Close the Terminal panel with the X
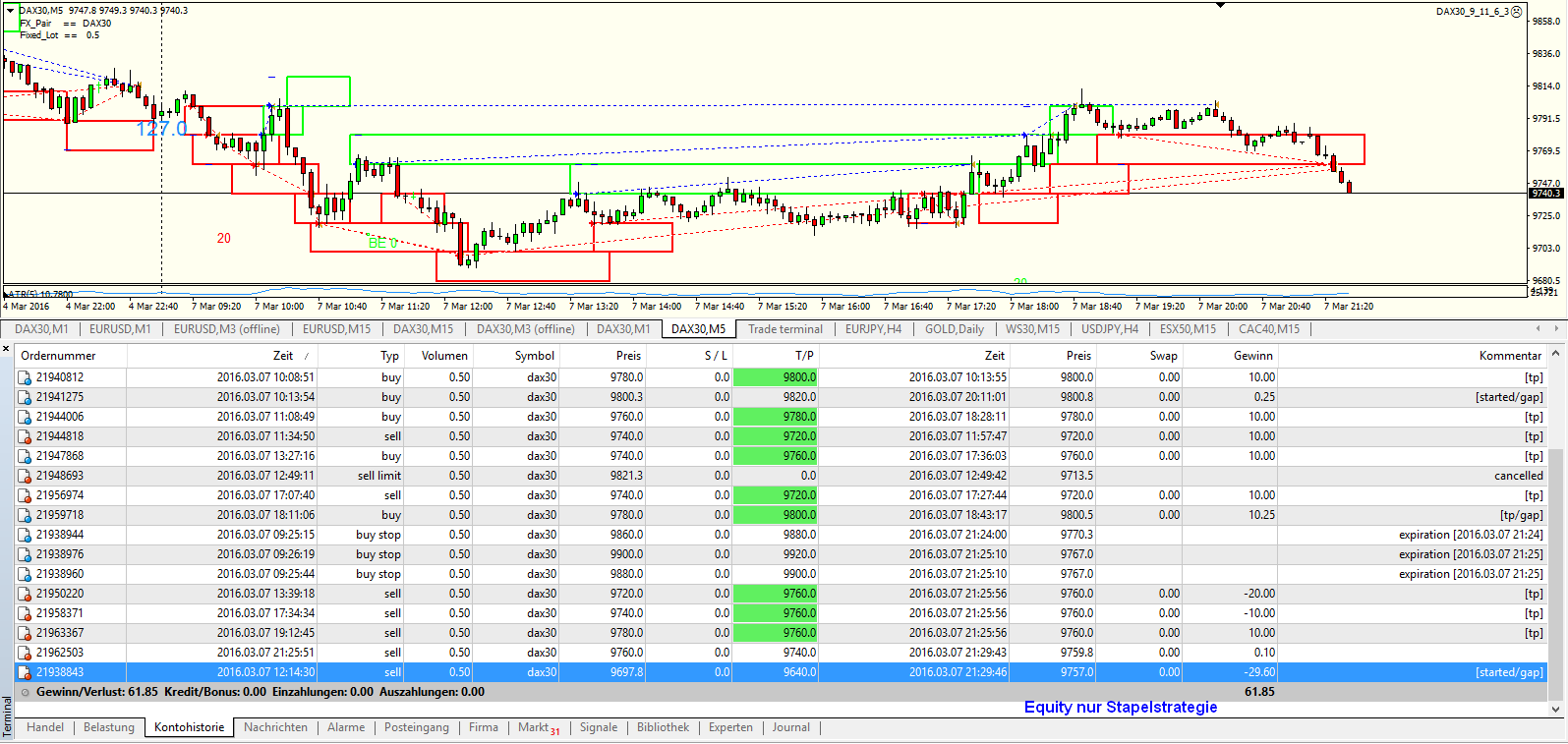Image resolution: width=1568 pixels, height=744 pixels. 6,349
